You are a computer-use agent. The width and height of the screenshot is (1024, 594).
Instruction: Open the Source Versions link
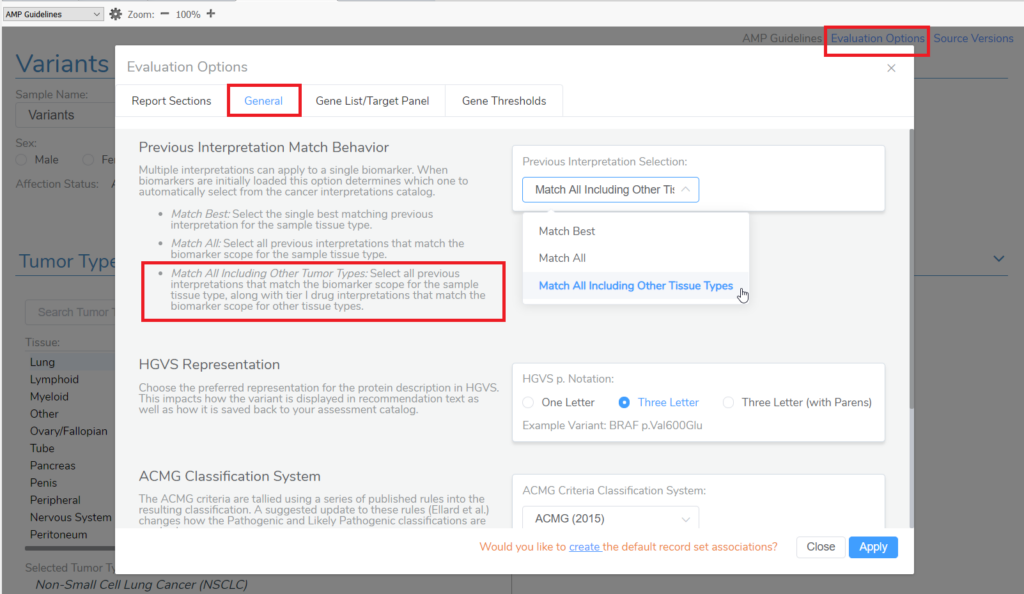coord(973,39)
